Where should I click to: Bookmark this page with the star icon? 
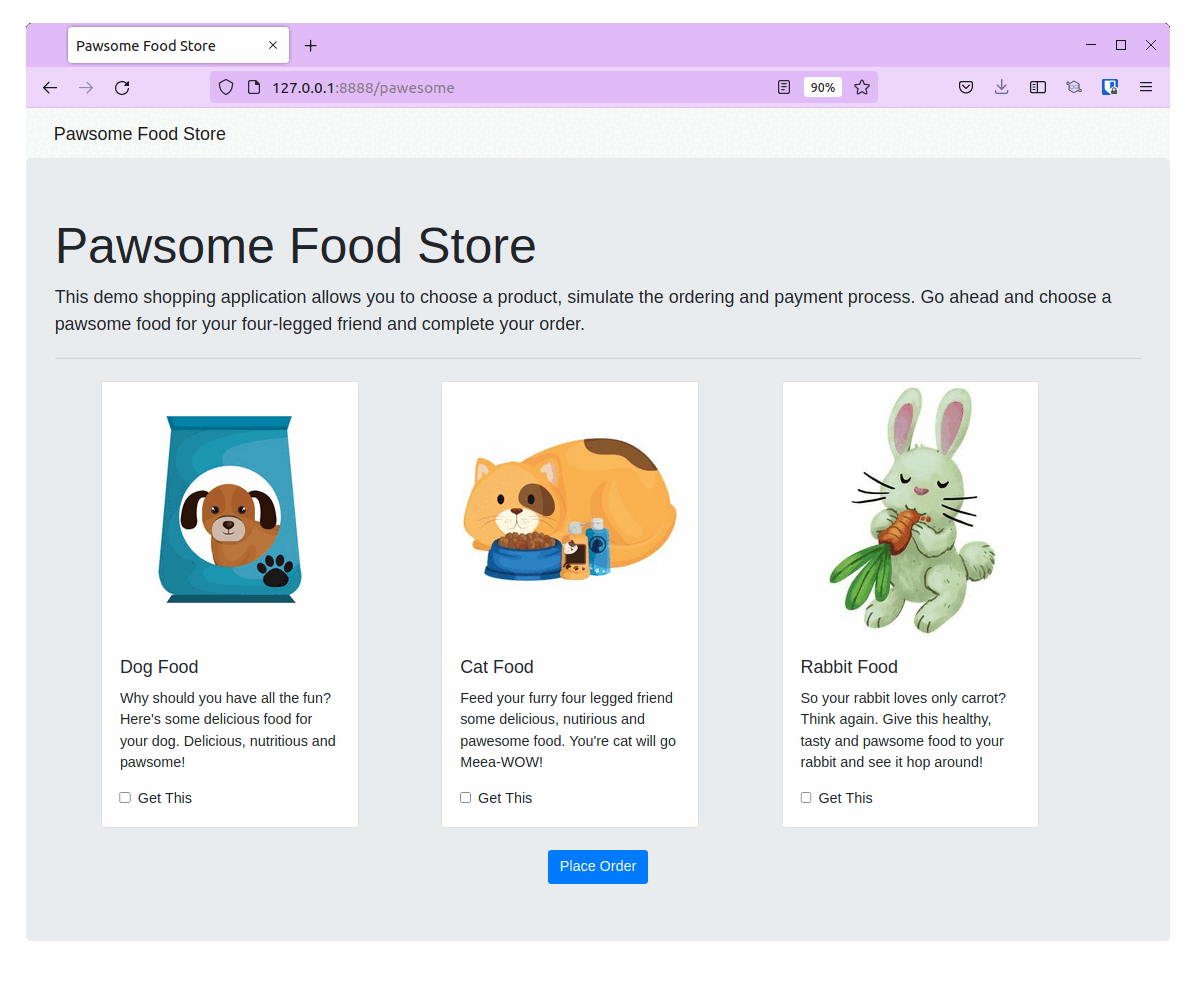point(862,87)
